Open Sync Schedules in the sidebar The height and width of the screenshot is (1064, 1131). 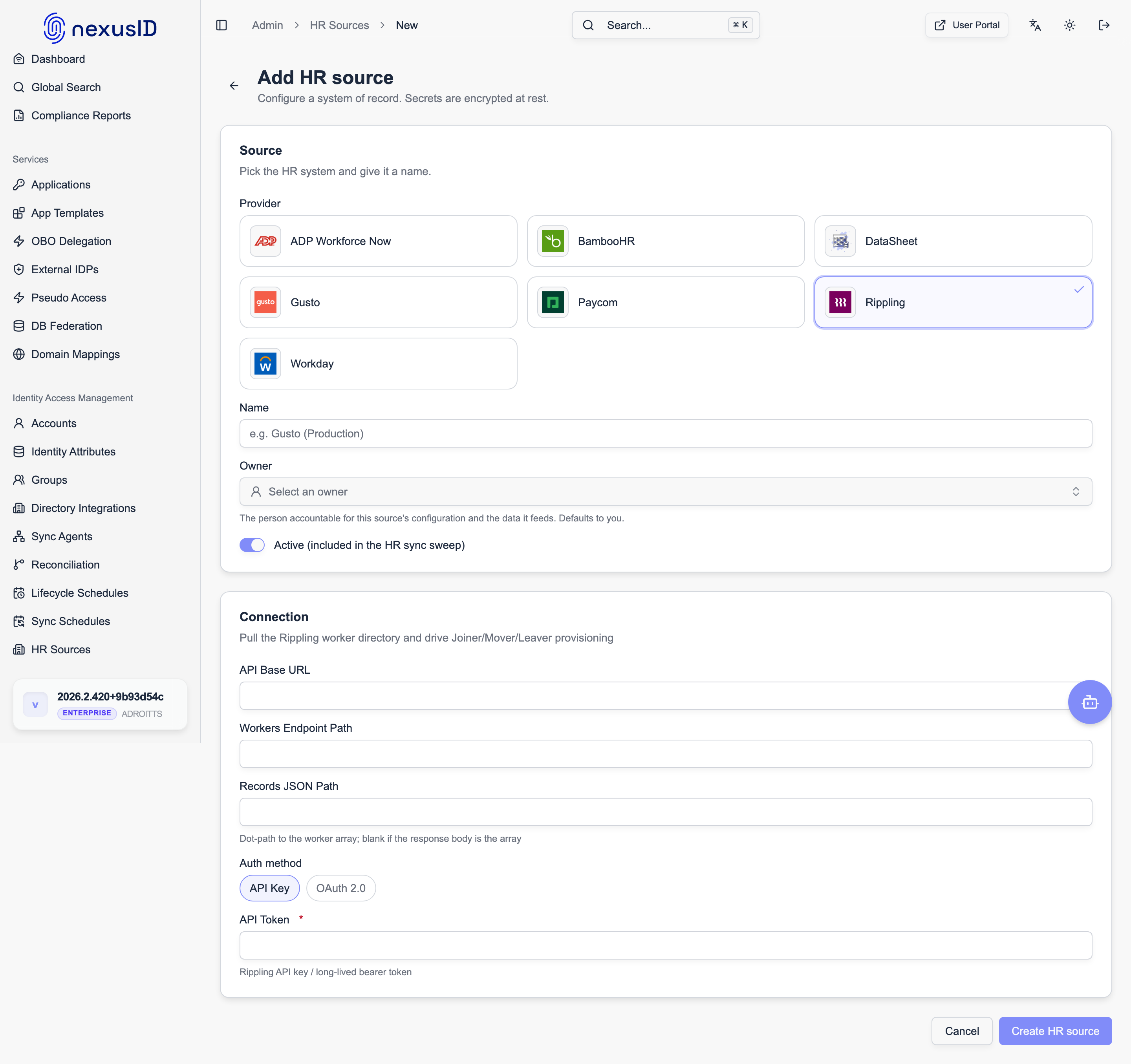[x=100, y=622]
